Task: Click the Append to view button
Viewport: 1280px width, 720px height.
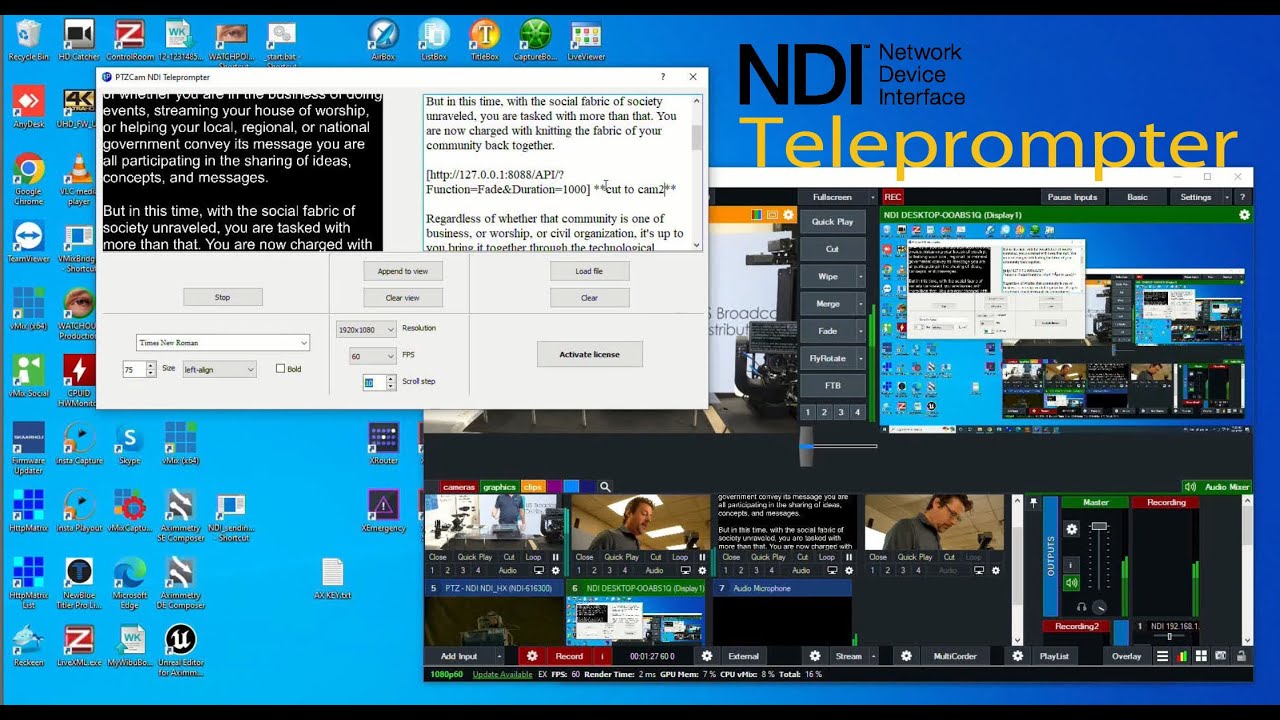Action: (x=402, y=271)
